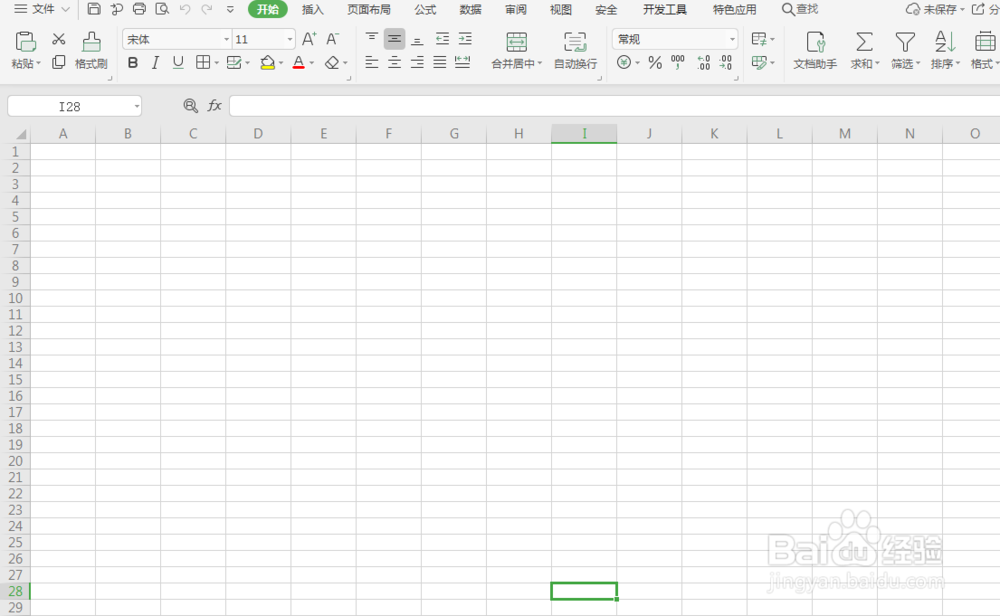The image size is (1000, 616).
Task: Switch to the 页面布局 (Page Layout) tab
Action: 369,10
